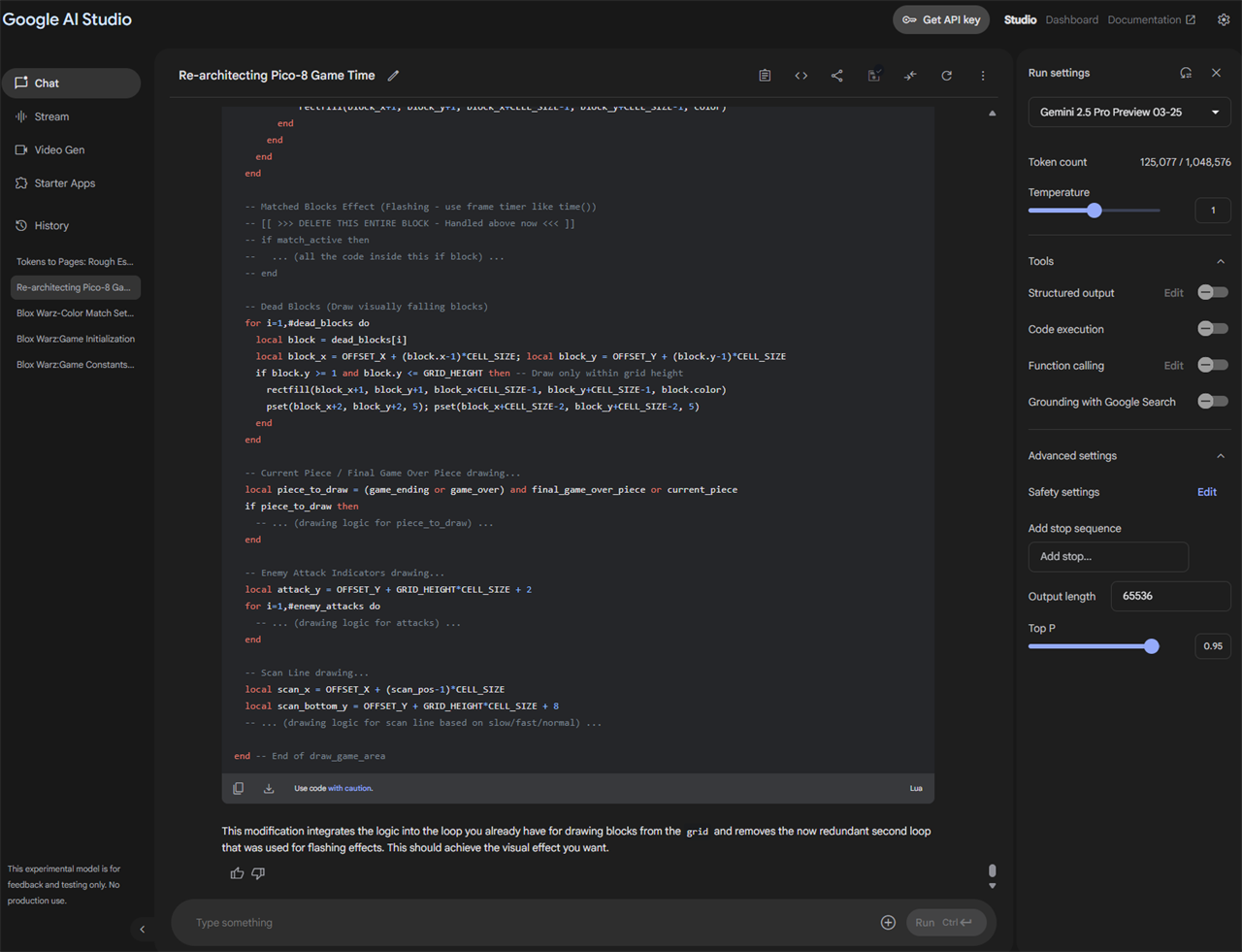
Task: Open system instructions clipboard icon
Action: click(765, 76)
